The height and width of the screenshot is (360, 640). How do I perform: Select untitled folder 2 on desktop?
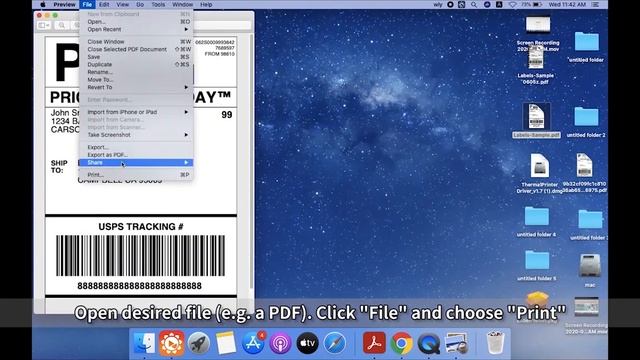pyautogui.click(x=586, y=121)
